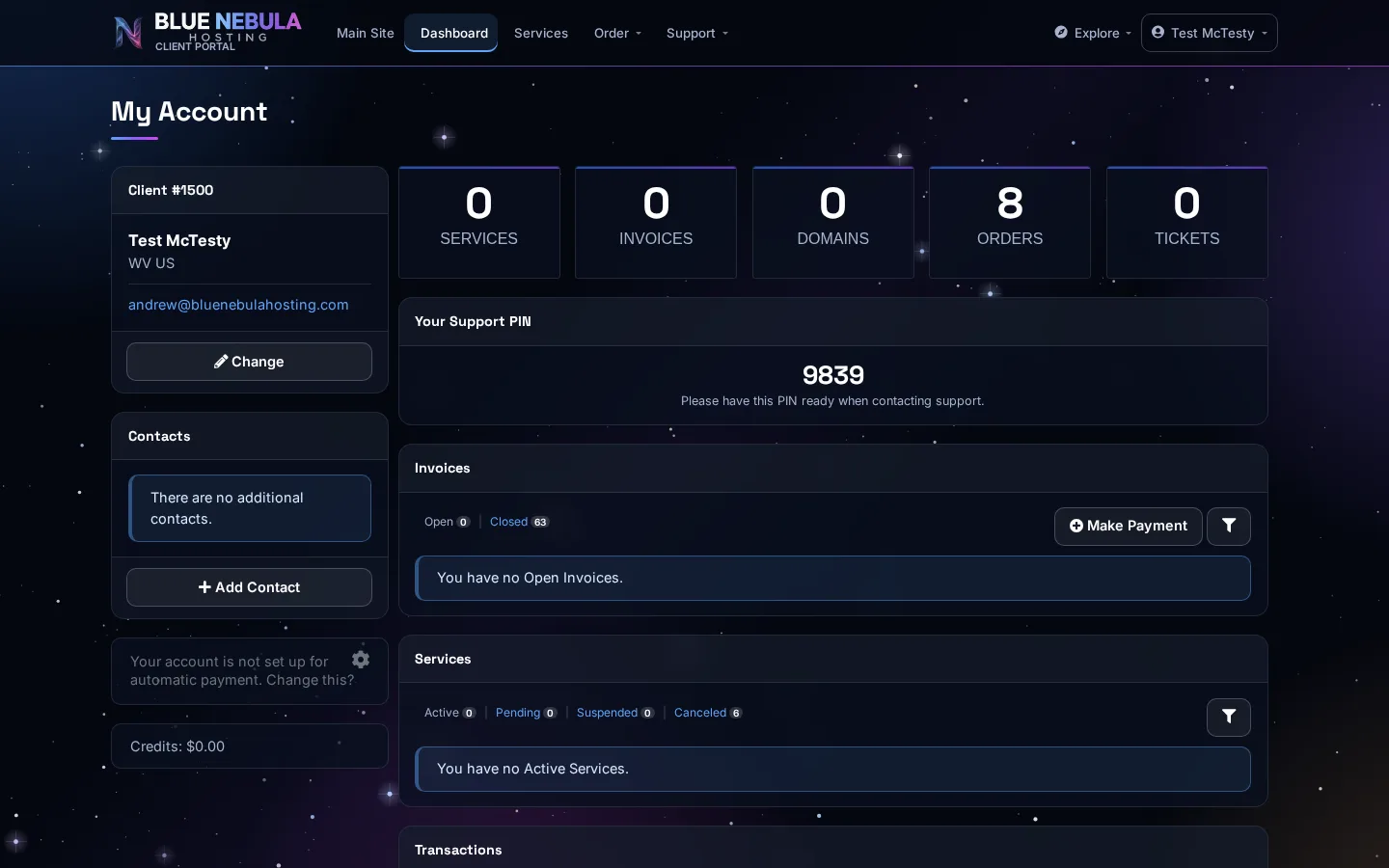Viewport: 1389px width, 868px height.
Task: Open the 0 Invoices summary card
Action: (x=656, y=223)
